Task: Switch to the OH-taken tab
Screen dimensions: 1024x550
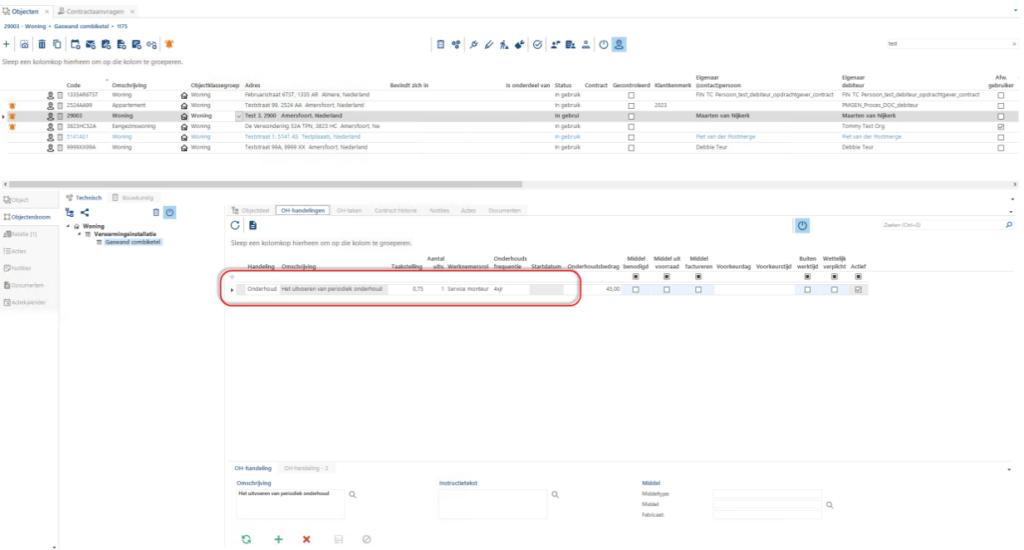Action: (349, 210)
